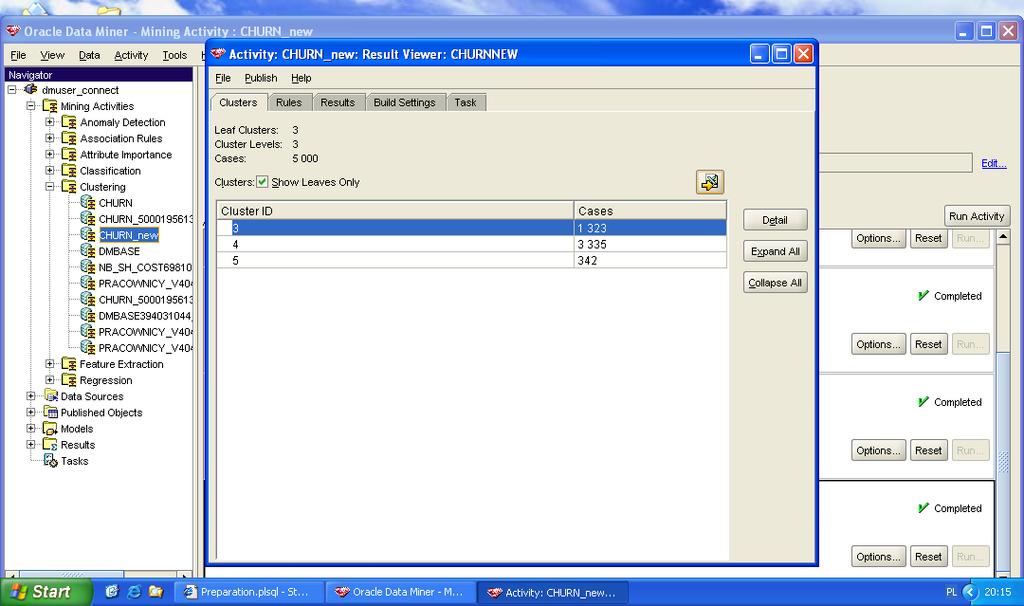The width and height of the screenshot is (1024, 606).
Task: Expand the Regression node
Action: (x=50, y=380)
